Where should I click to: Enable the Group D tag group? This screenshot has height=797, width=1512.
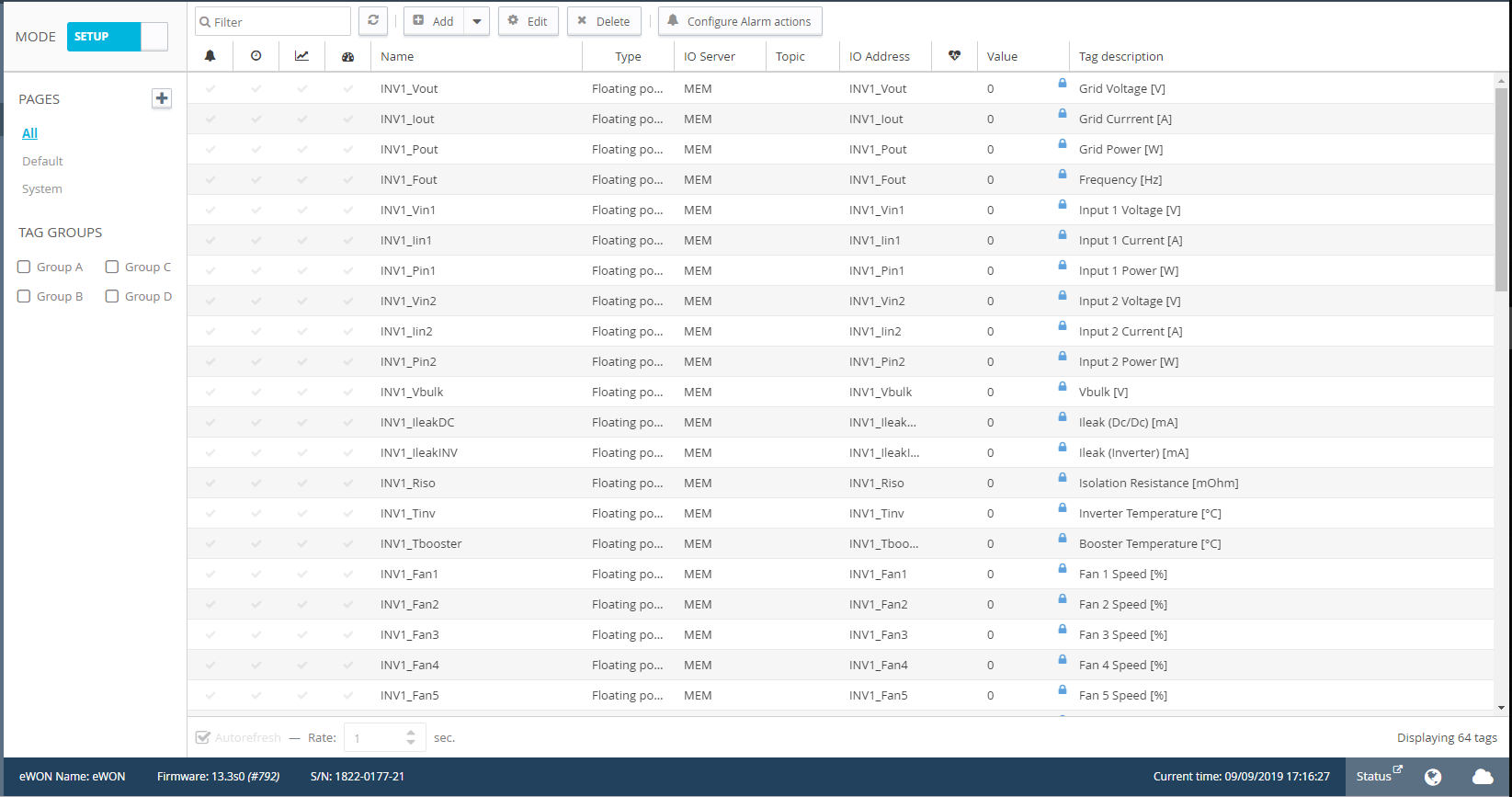[112, 296]
